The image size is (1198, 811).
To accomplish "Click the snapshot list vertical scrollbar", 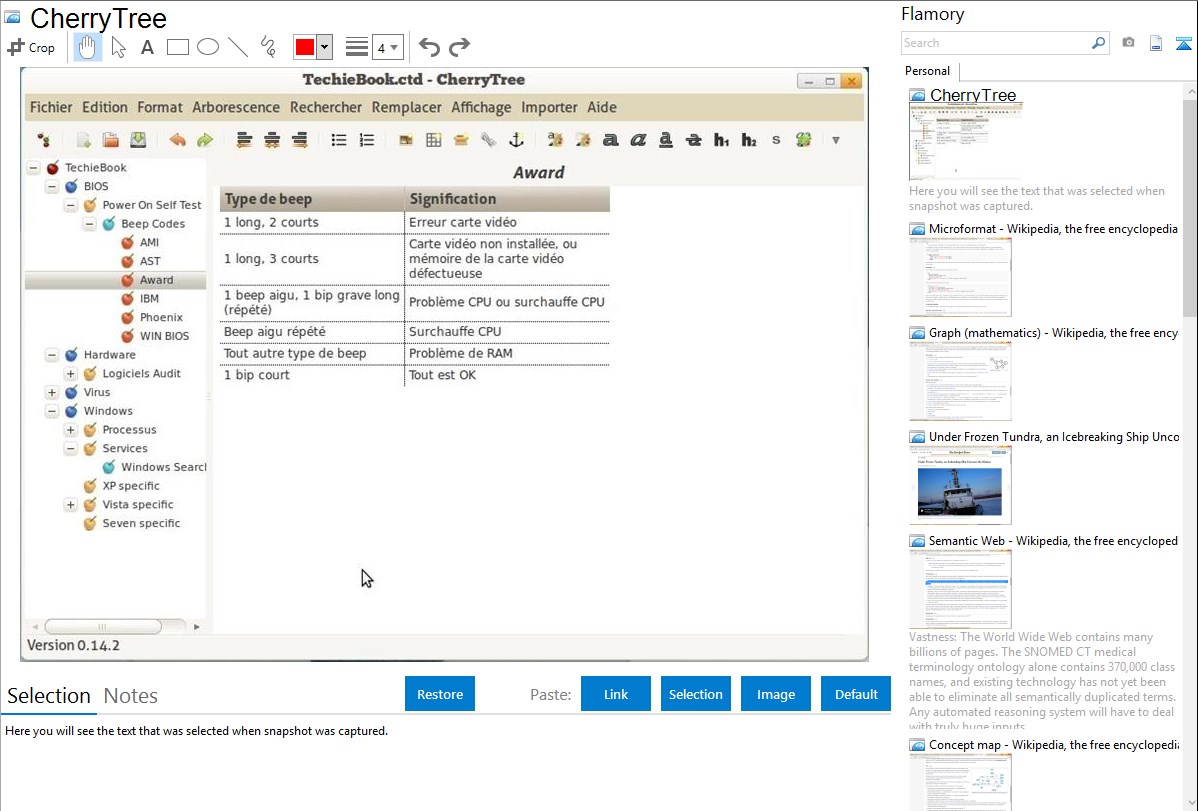I will point(1190,206).
